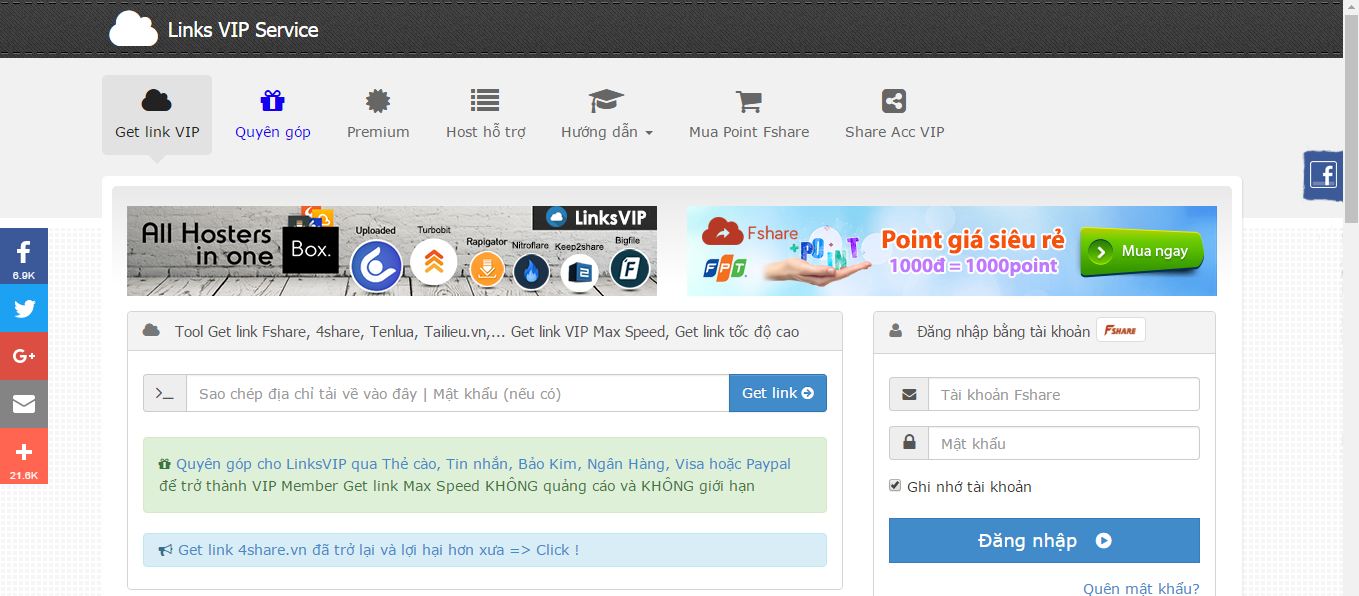
Task: Share on Facebook via left sidebar
Action: [24, 256]
